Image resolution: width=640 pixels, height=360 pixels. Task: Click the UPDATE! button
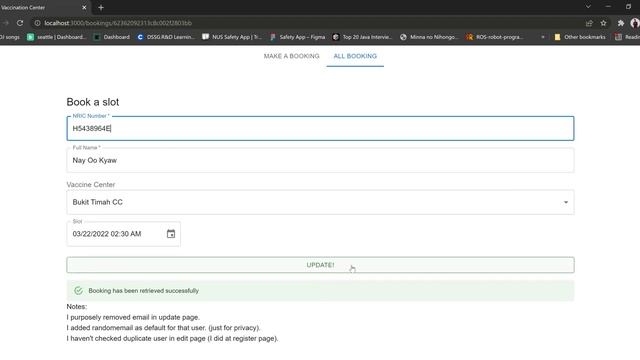click(x=320, y=265)
